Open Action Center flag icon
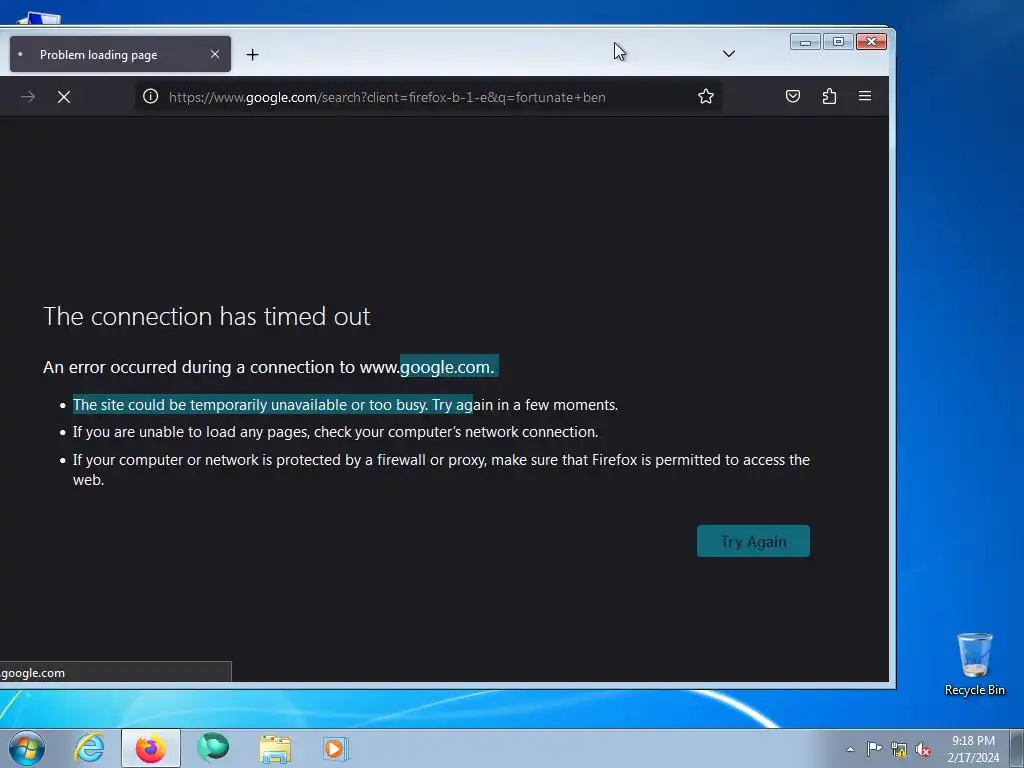This screenshot has height=768, width=1024. (874, 749)
